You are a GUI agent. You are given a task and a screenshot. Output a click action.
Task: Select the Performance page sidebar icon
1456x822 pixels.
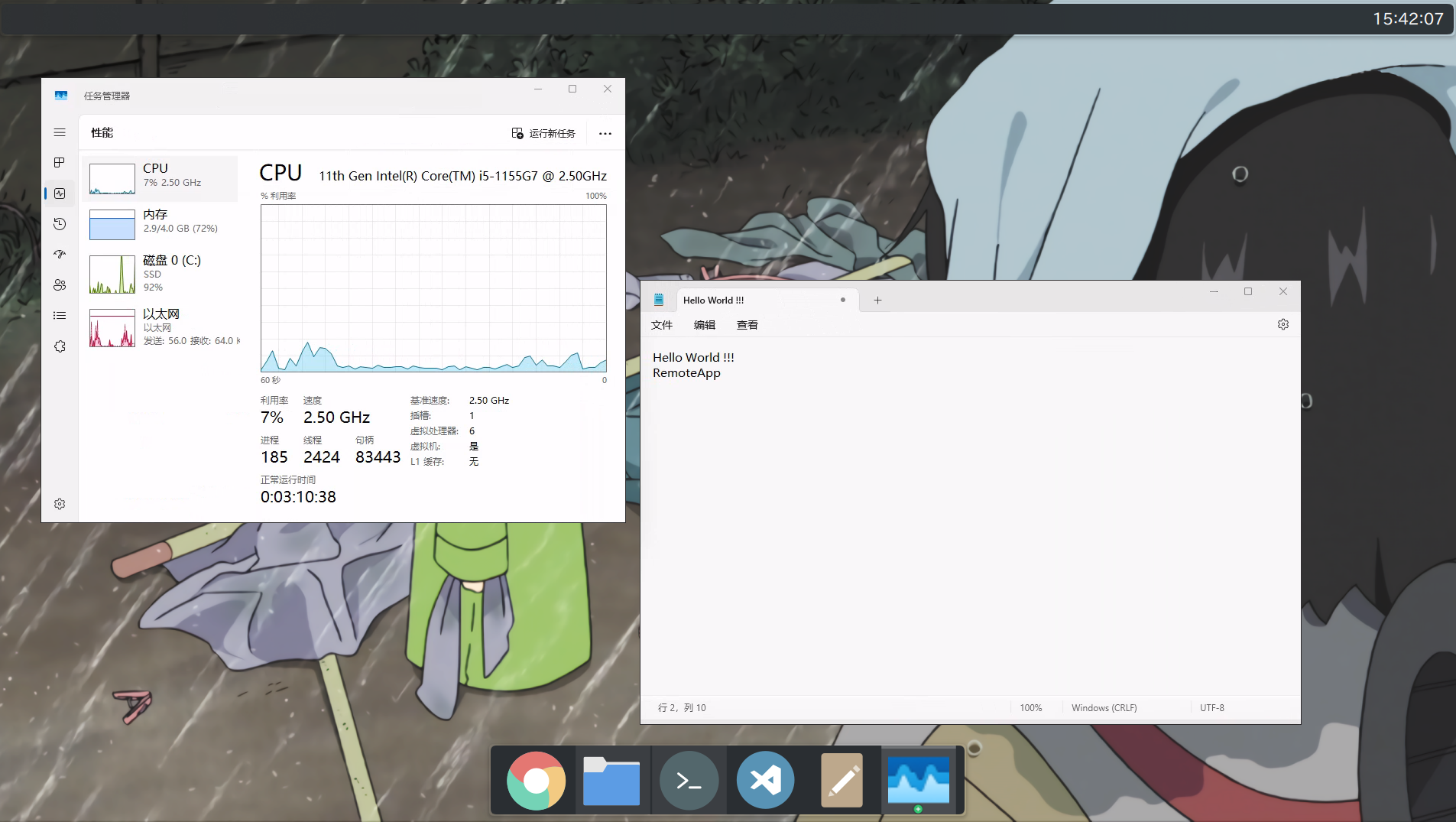click(60, 193)
